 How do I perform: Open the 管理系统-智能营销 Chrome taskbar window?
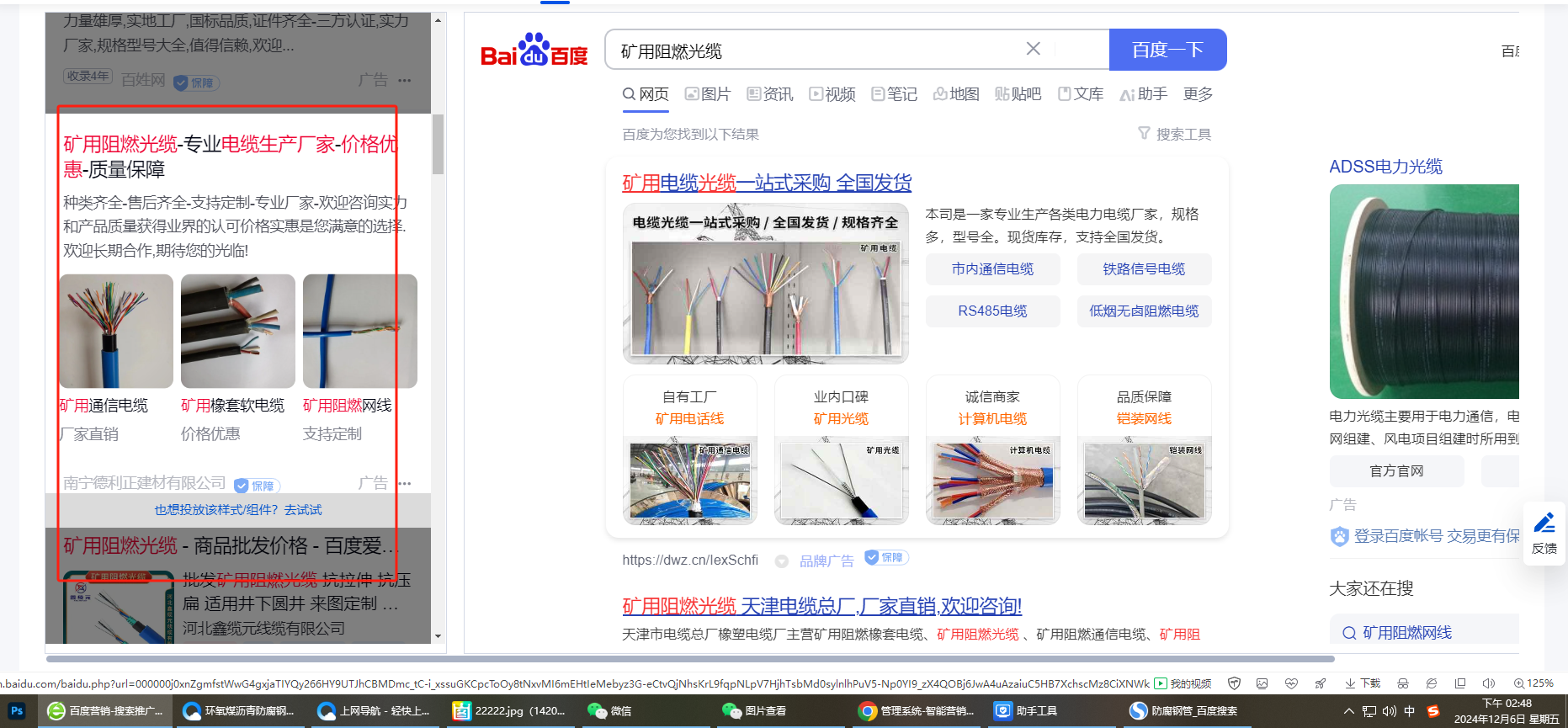point(917,711)
